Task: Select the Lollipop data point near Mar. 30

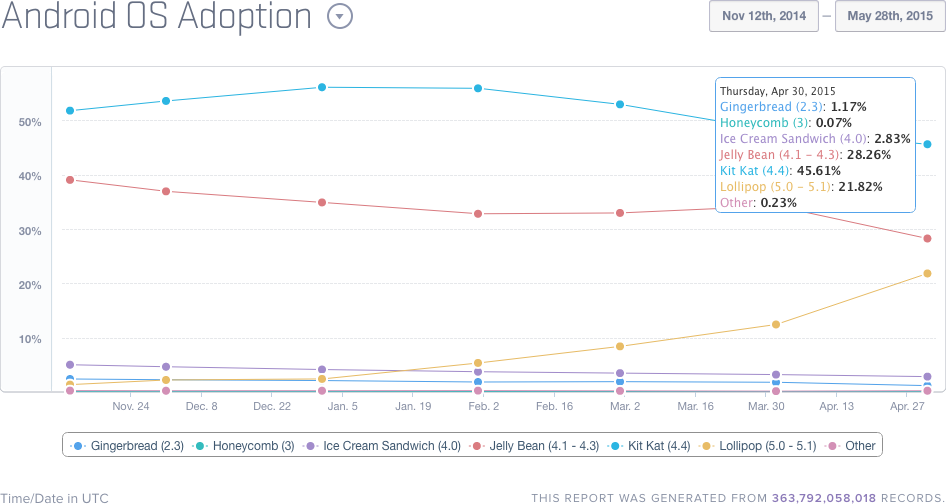Action: tap(776, 324)
